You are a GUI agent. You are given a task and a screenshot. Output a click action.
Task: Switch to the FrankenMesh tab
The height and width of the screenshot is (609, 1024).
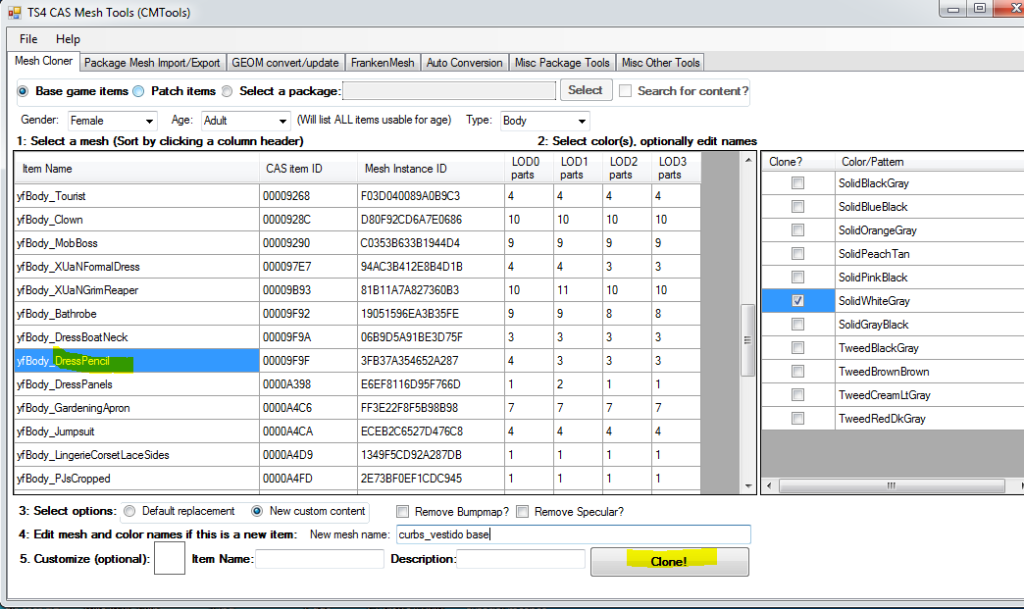tap(382, 62)
